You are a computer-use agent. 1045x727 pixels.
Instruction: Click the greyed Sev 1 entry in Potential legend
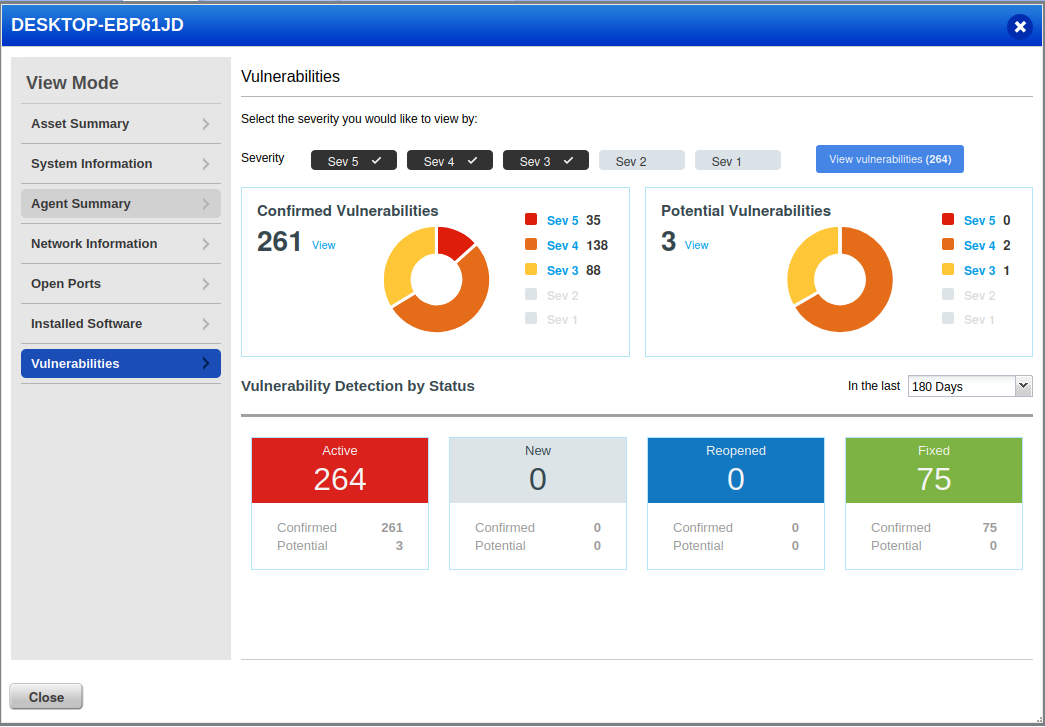[x=968, y=320]
